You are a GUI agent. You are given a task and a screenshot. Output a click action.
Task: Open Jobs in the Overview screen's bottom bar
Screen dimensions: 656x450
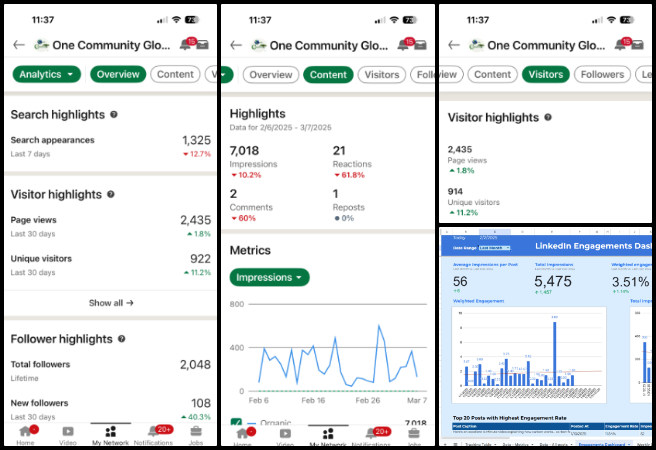(196, 435)
